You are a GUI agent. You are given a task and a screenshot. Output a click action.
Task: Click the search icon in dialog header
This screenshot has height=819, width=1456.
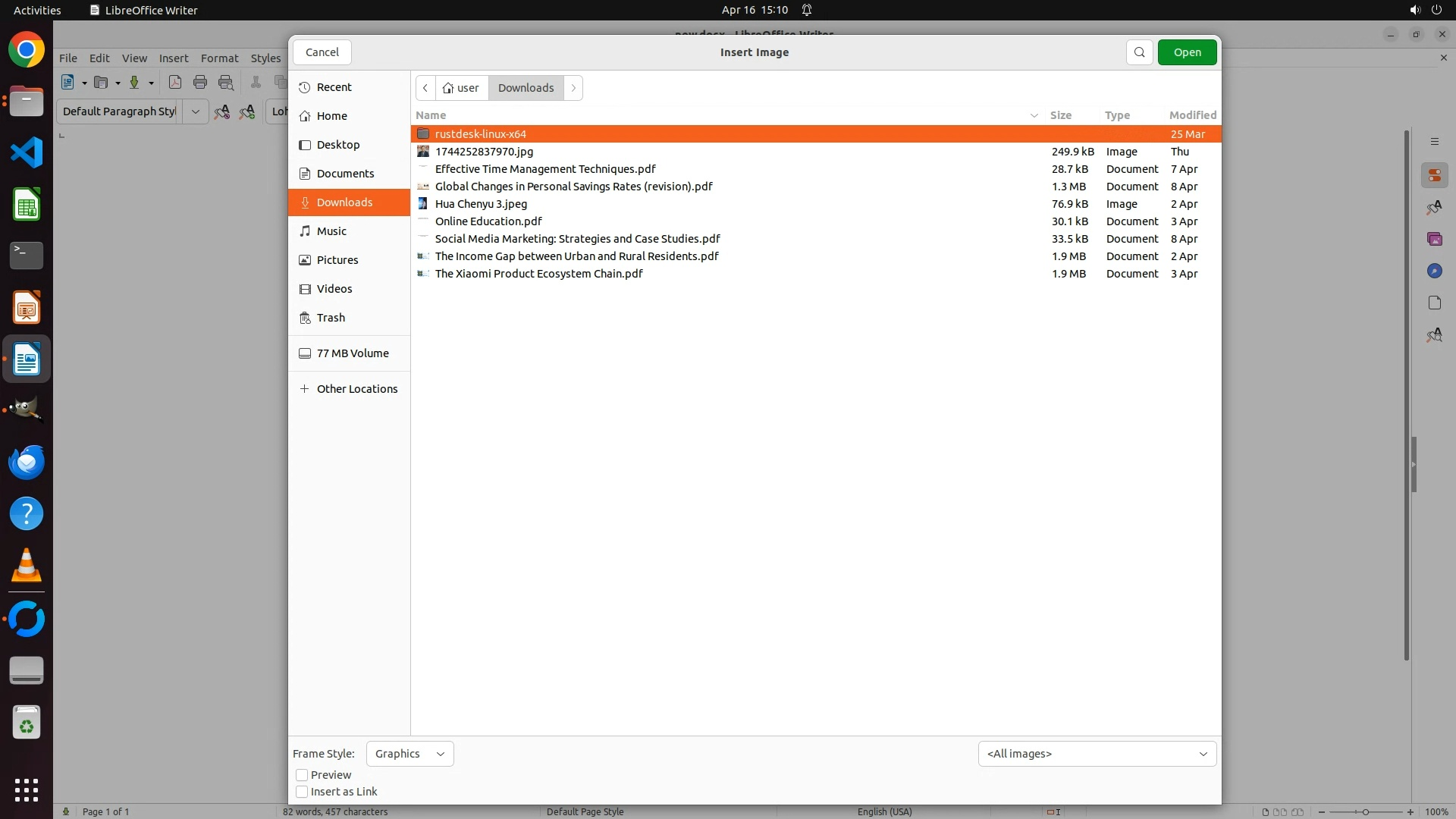click(1139, 52)
